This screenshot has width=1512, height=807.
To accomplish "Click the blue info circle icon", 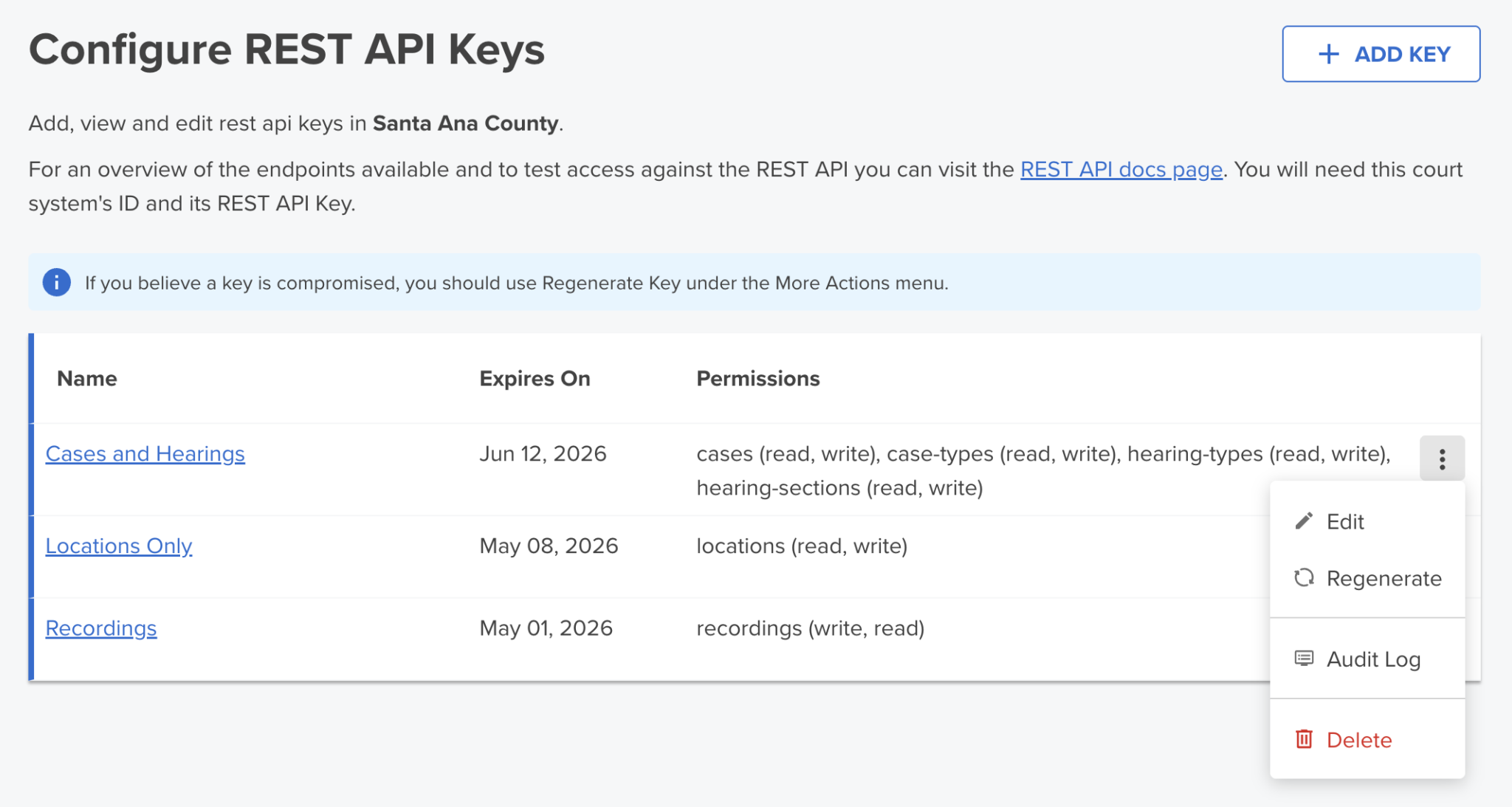I will pos(57,282).
